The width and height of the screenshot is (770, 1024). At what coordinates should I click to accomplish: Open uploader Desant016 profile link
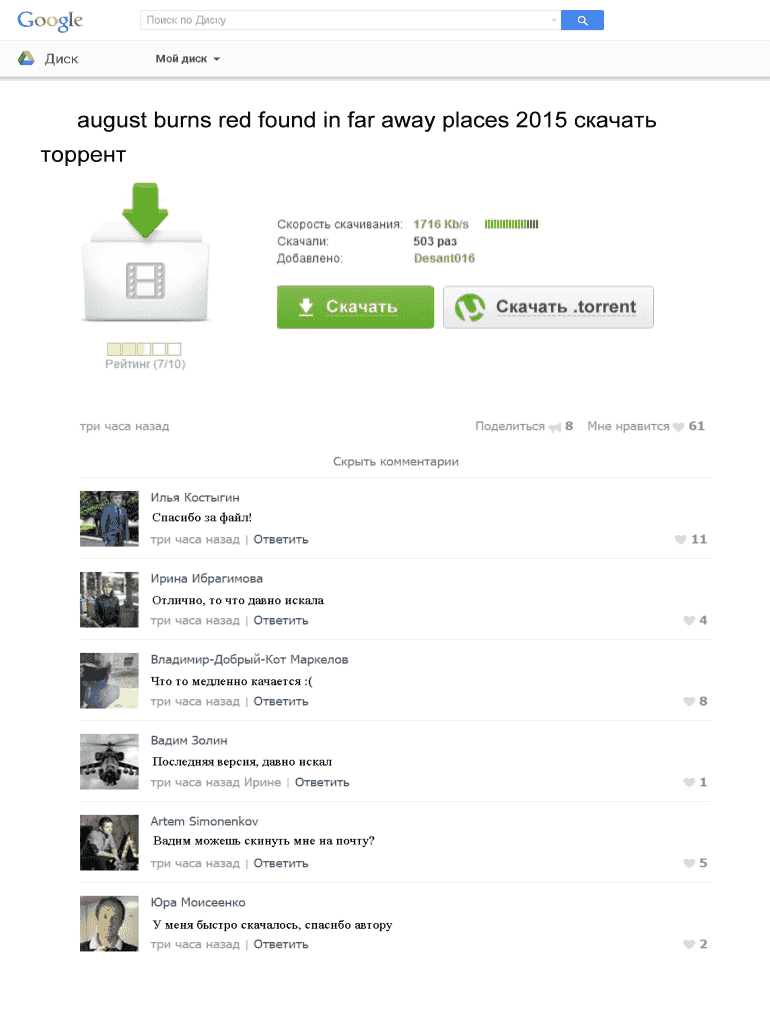[x=444, y=258]
